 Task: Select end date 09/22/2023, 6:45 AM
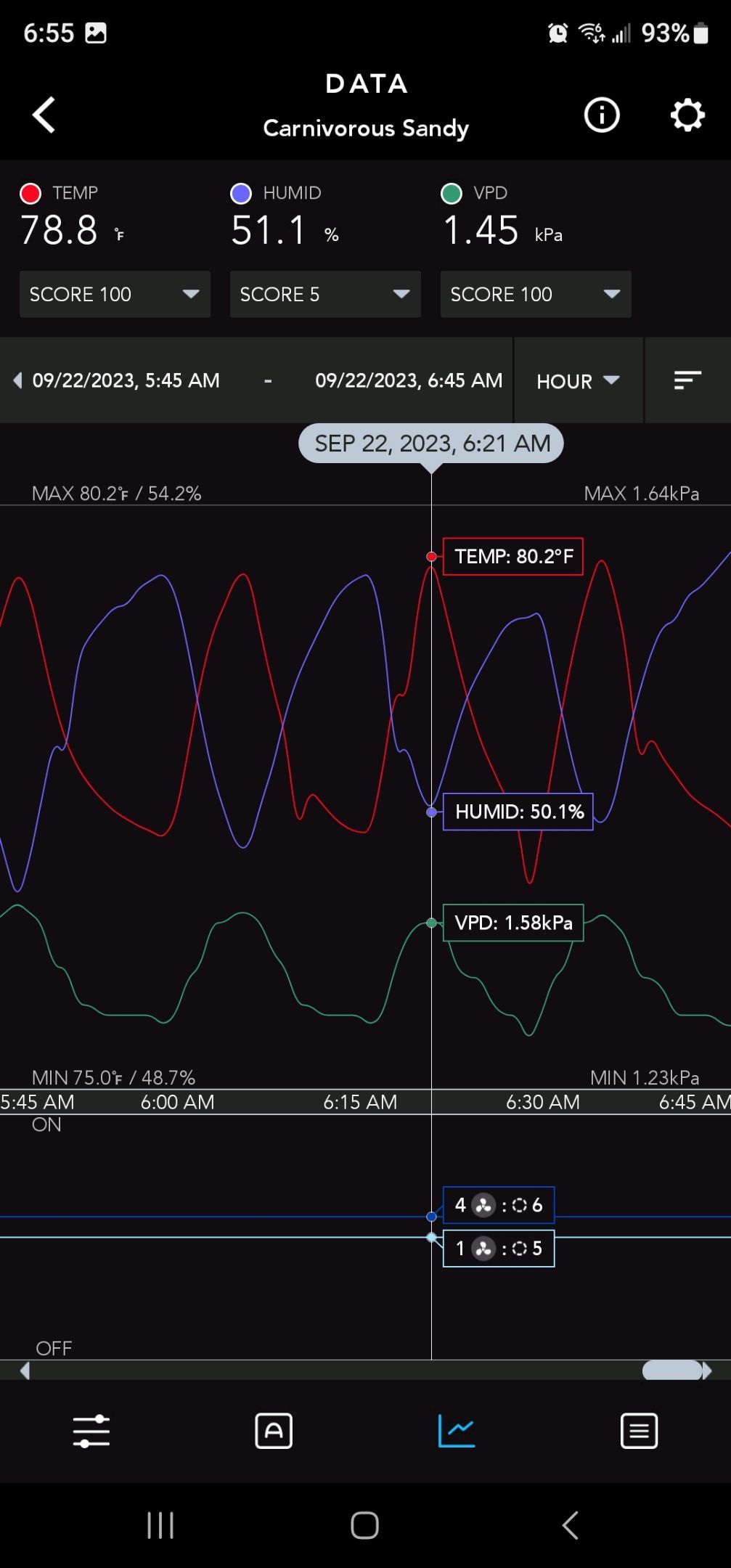click(x=409, y=380)
